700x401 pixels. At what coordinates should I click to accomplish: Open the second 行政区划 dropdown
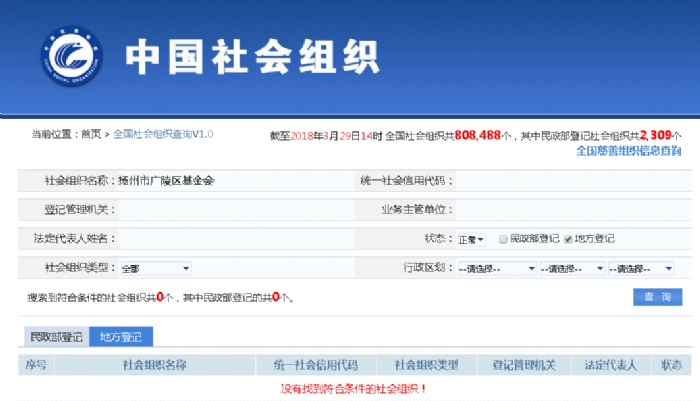[x=572, y=268]
